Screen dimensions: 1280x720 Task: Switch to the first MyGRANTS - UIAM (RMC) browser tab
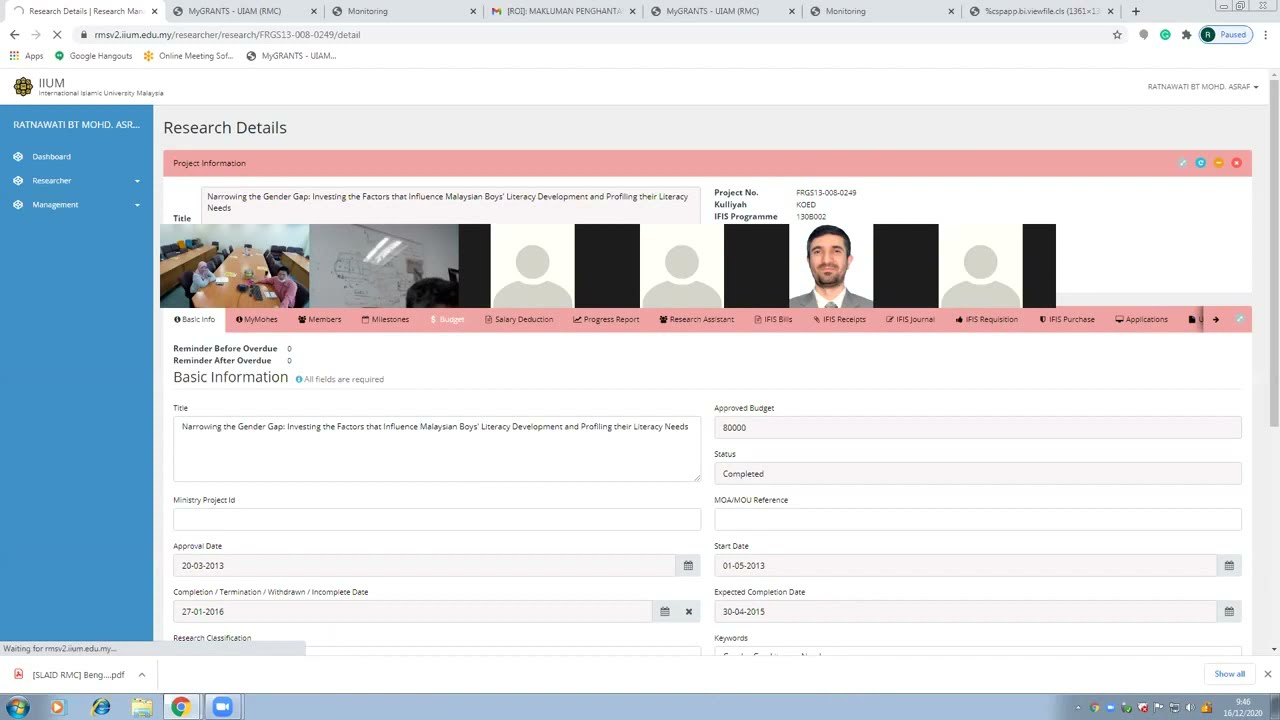pyautogui.click(x=243, y=11)
